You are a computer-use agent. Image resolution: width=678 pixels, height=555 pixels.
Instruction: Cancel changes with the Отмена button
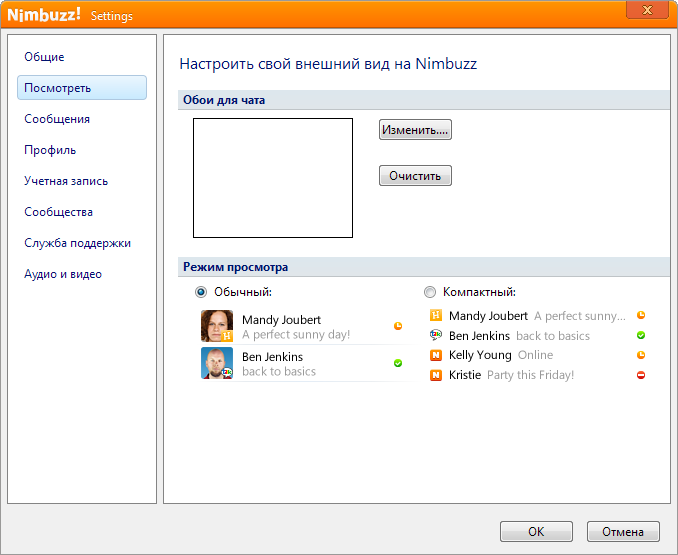[623, 531]
